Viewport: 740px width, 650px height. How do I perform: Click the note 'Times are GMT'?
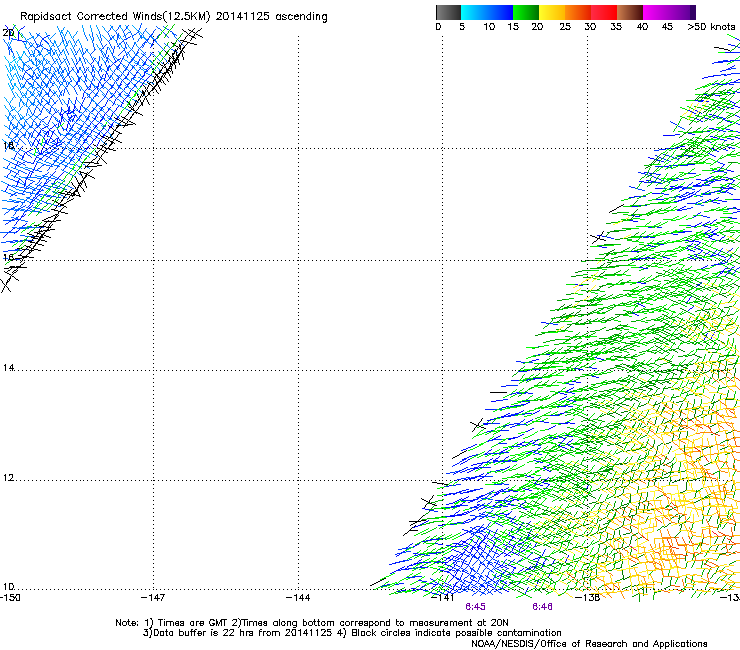click(193, 623)
